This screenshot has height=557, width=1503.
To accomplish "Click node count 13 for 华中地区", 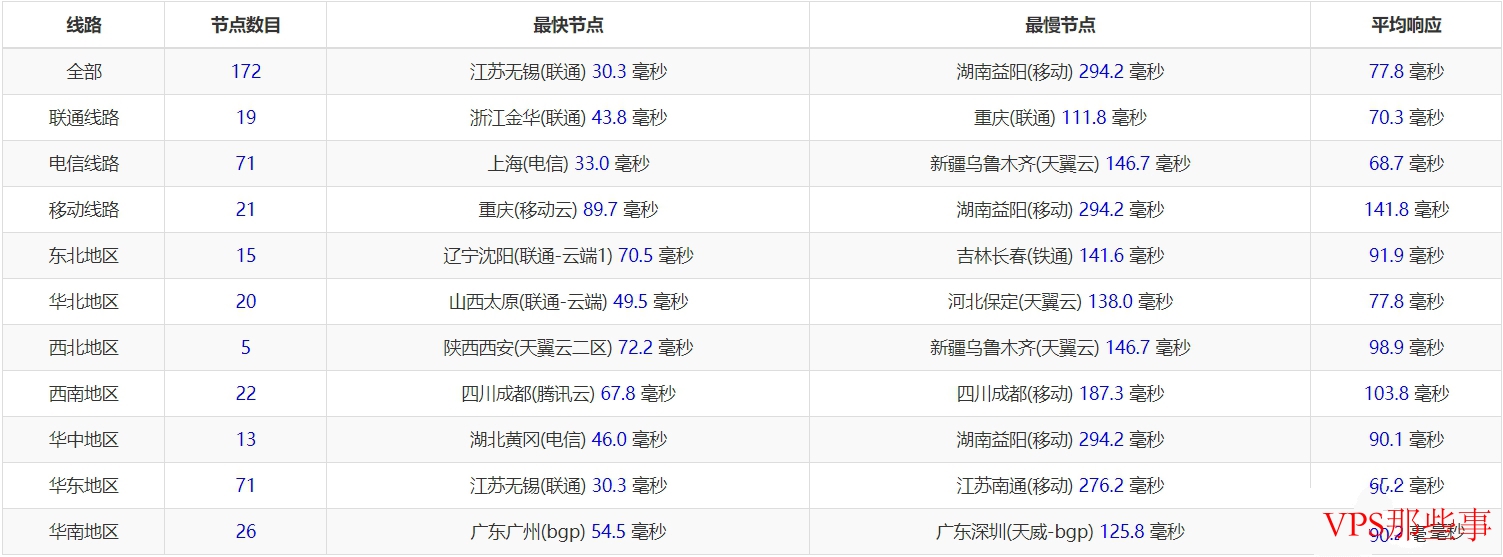I will click(246, 440).
